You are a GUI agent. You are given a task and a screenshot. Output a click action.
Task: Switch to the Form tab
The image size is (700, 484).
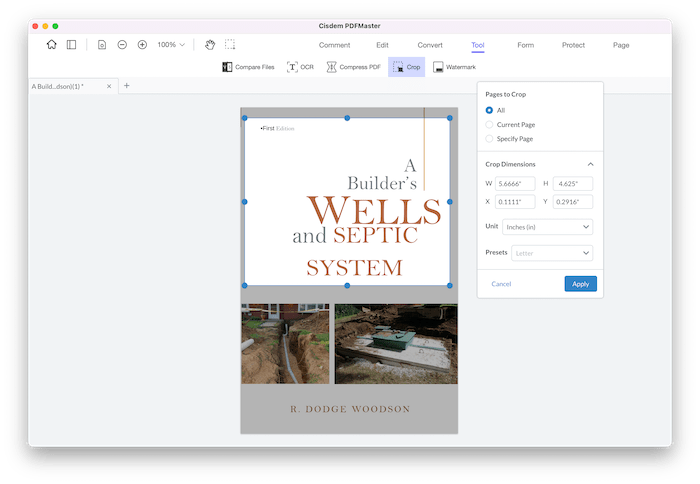tap(525, 45)
